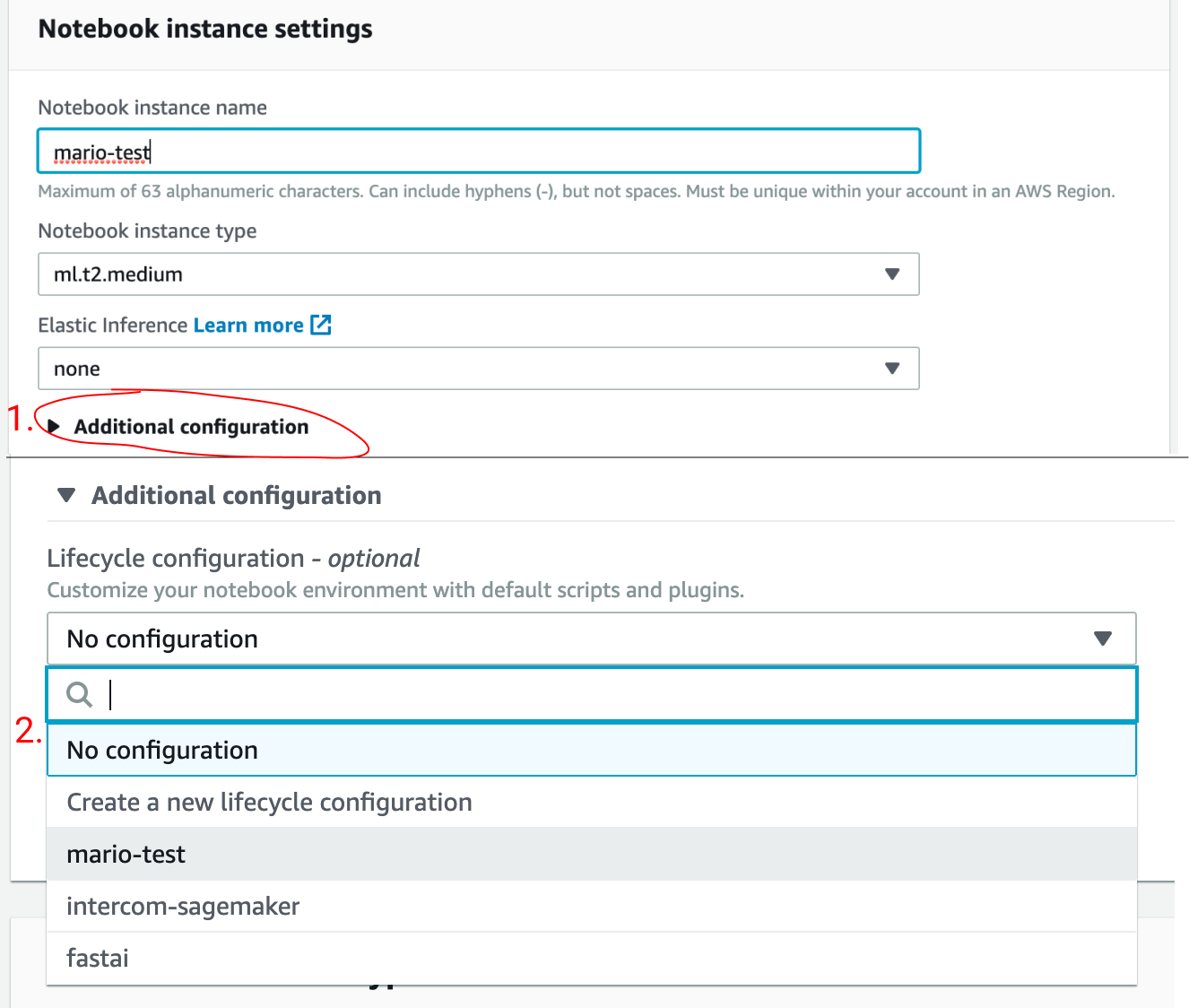
Task: Select the No configuration list option
Action: [162, 751]
